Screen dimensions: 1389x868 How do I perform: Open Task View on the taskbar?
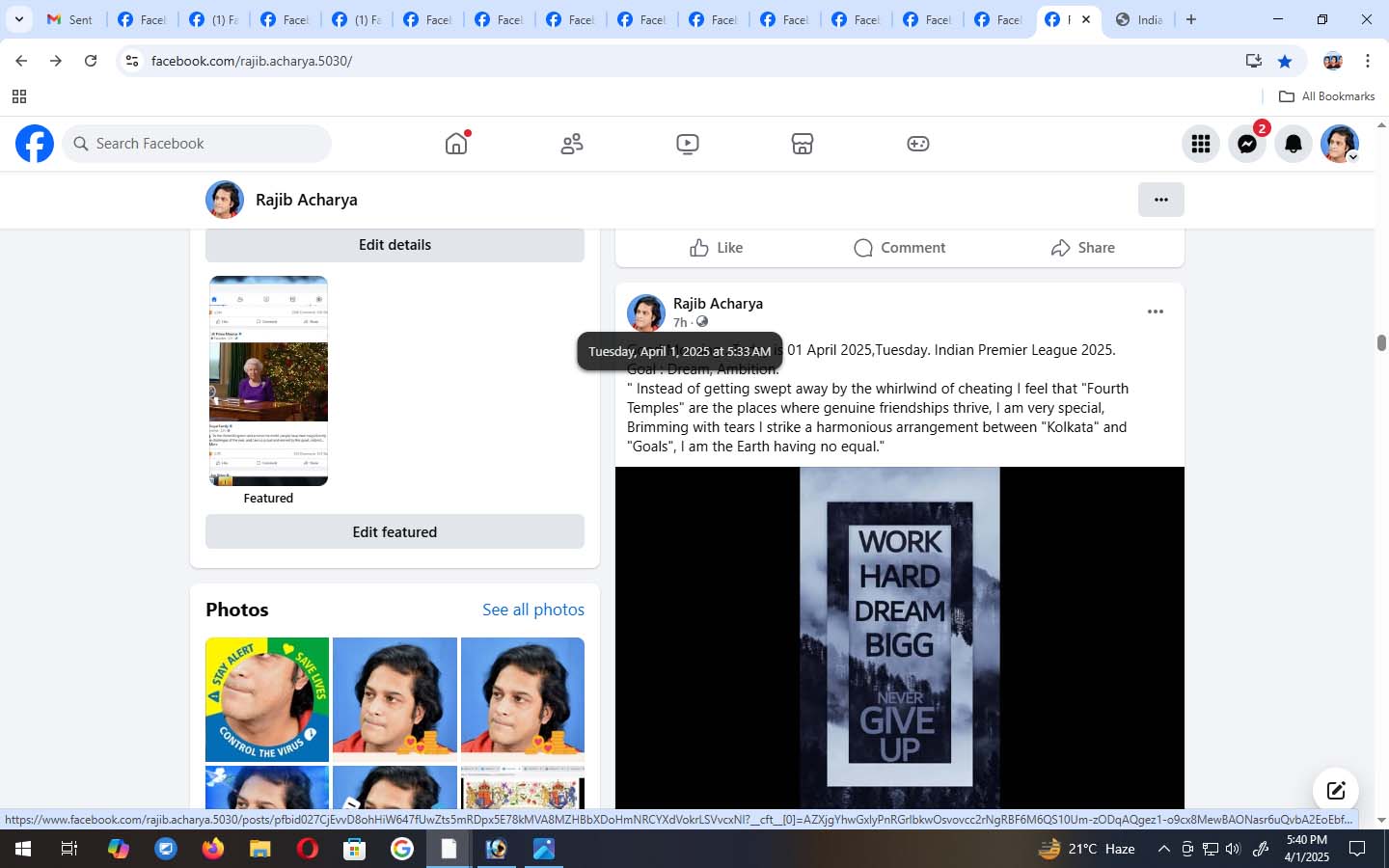[68, 849]
